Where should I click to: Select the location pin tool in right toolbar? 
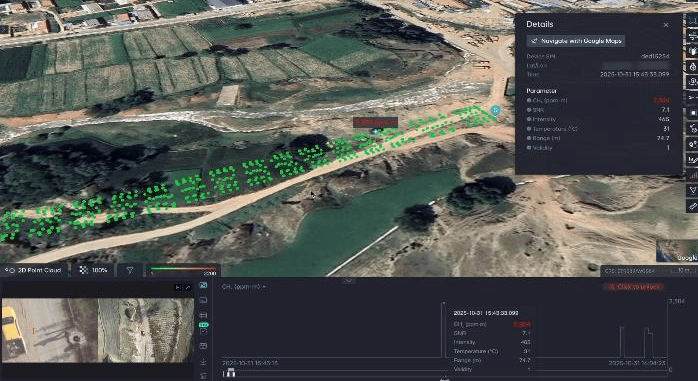(693, 144)
